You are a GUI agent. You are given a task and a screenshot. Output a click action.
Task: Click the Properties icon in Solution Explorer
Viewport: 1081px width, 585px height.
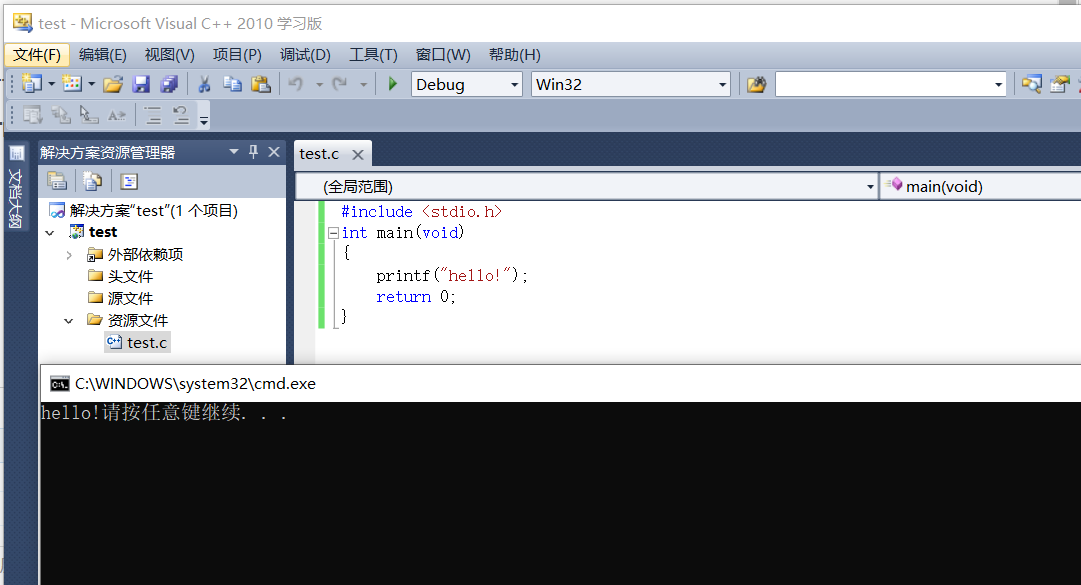click(x=57, y=181)
